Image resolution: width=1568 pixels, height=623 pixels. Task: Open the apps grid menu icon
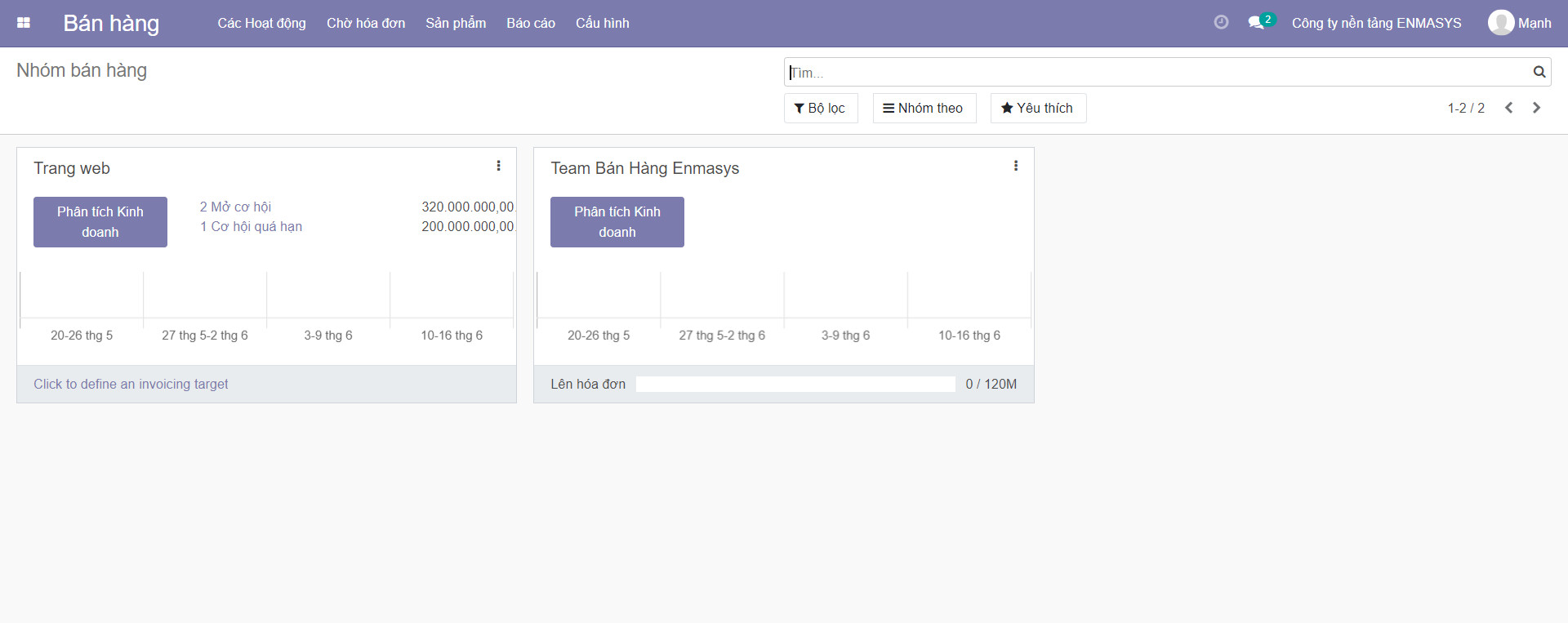coord(24,23)
